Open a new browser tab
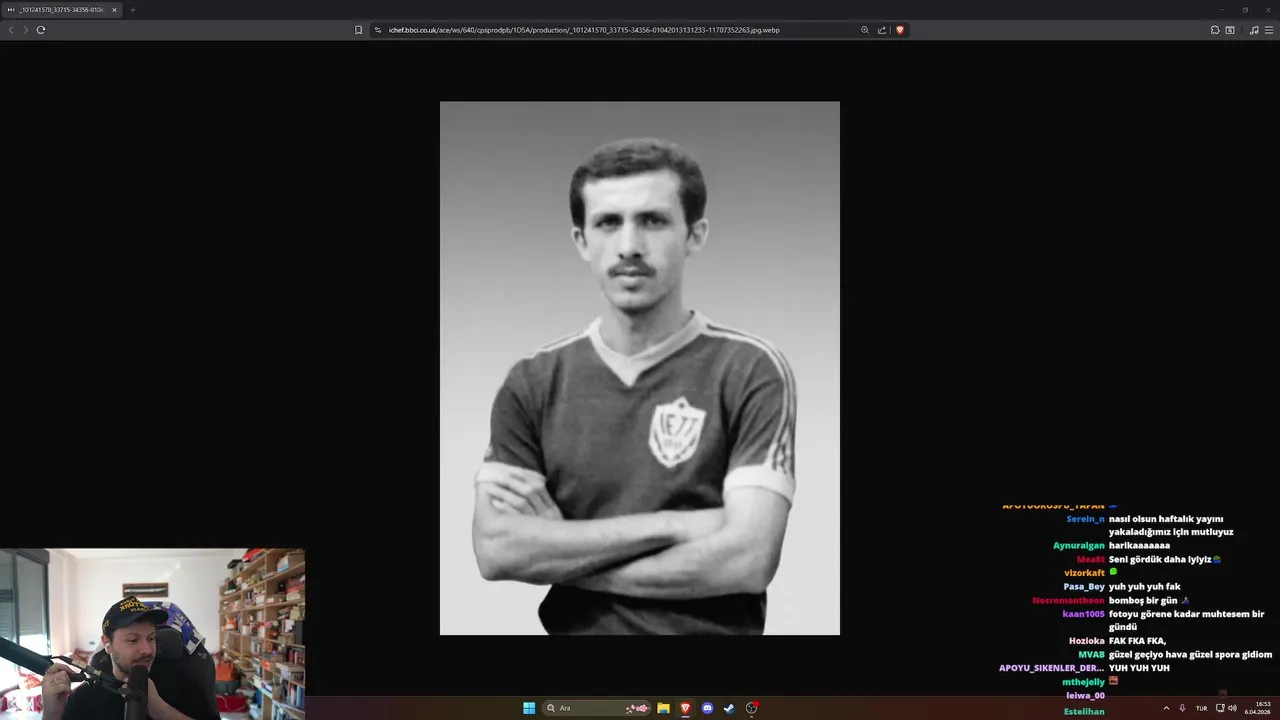This screenshot has height=720, width=1280. click(x=132, y=10)
